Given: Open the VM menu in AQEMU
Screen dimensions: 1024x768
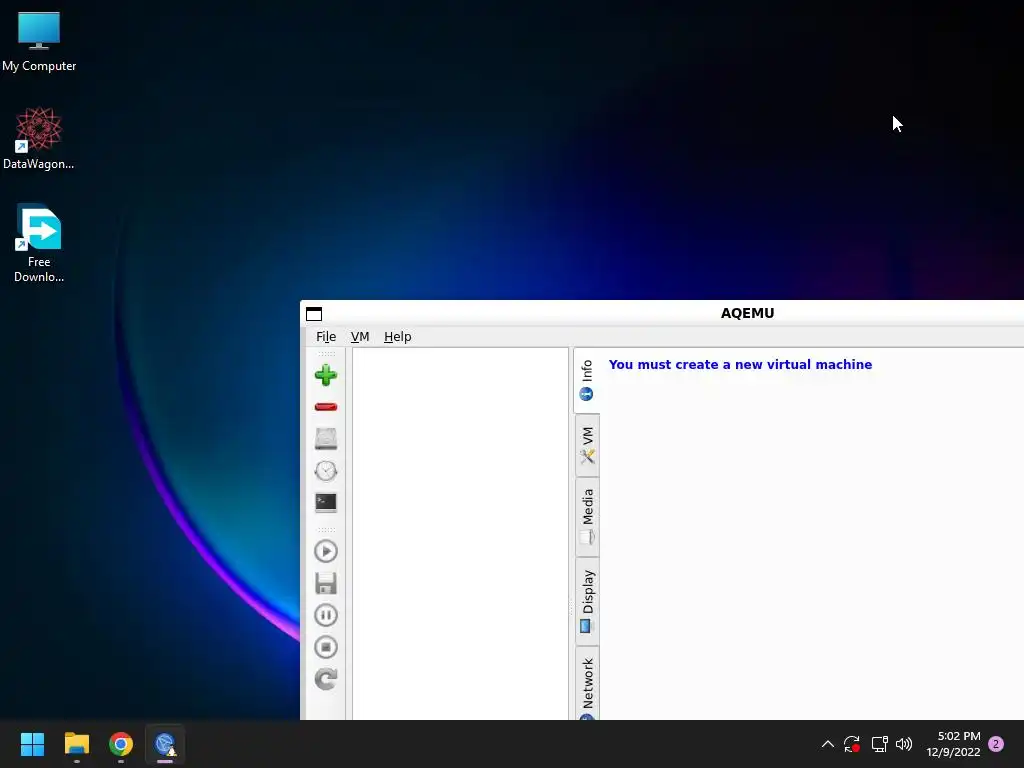Looking at the screenshot, I should pos(360,336).
